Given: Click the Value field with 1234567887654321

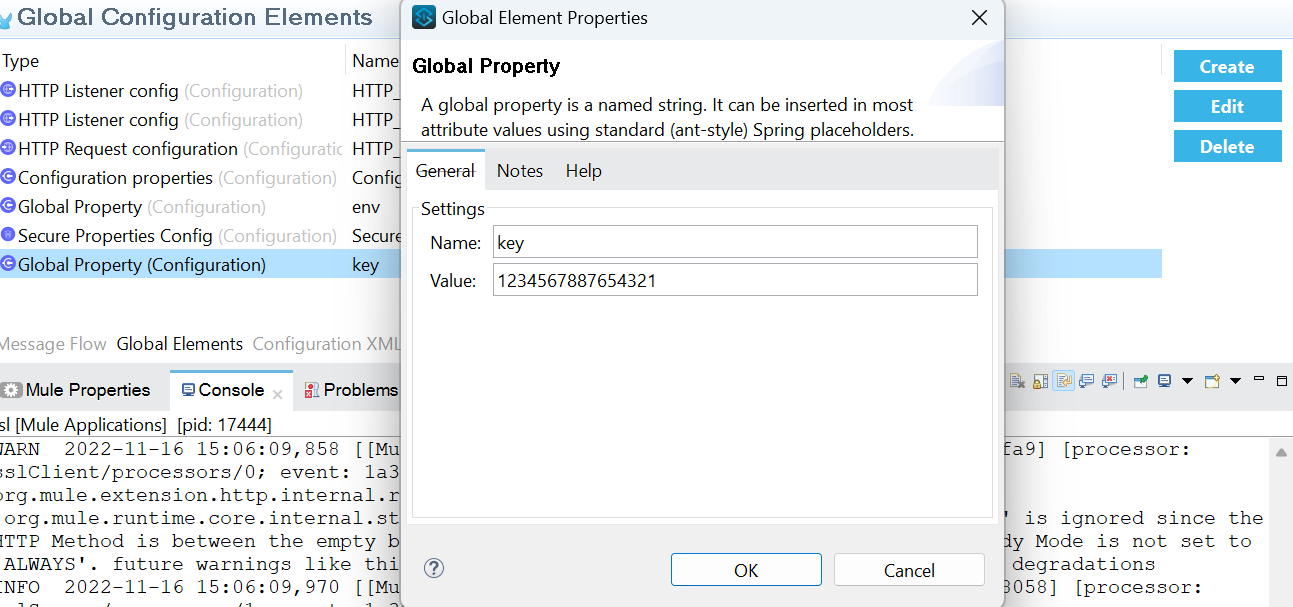Looking at the screenshot, I should 734,280.
